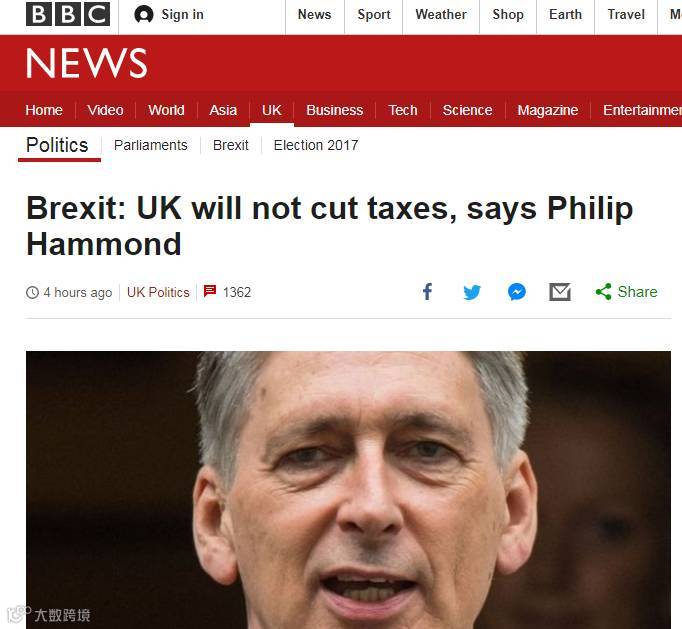Viewport: 682px width, 629px height.
Task: Click the clock icon beside 4 hours ago
Action: 33,292
